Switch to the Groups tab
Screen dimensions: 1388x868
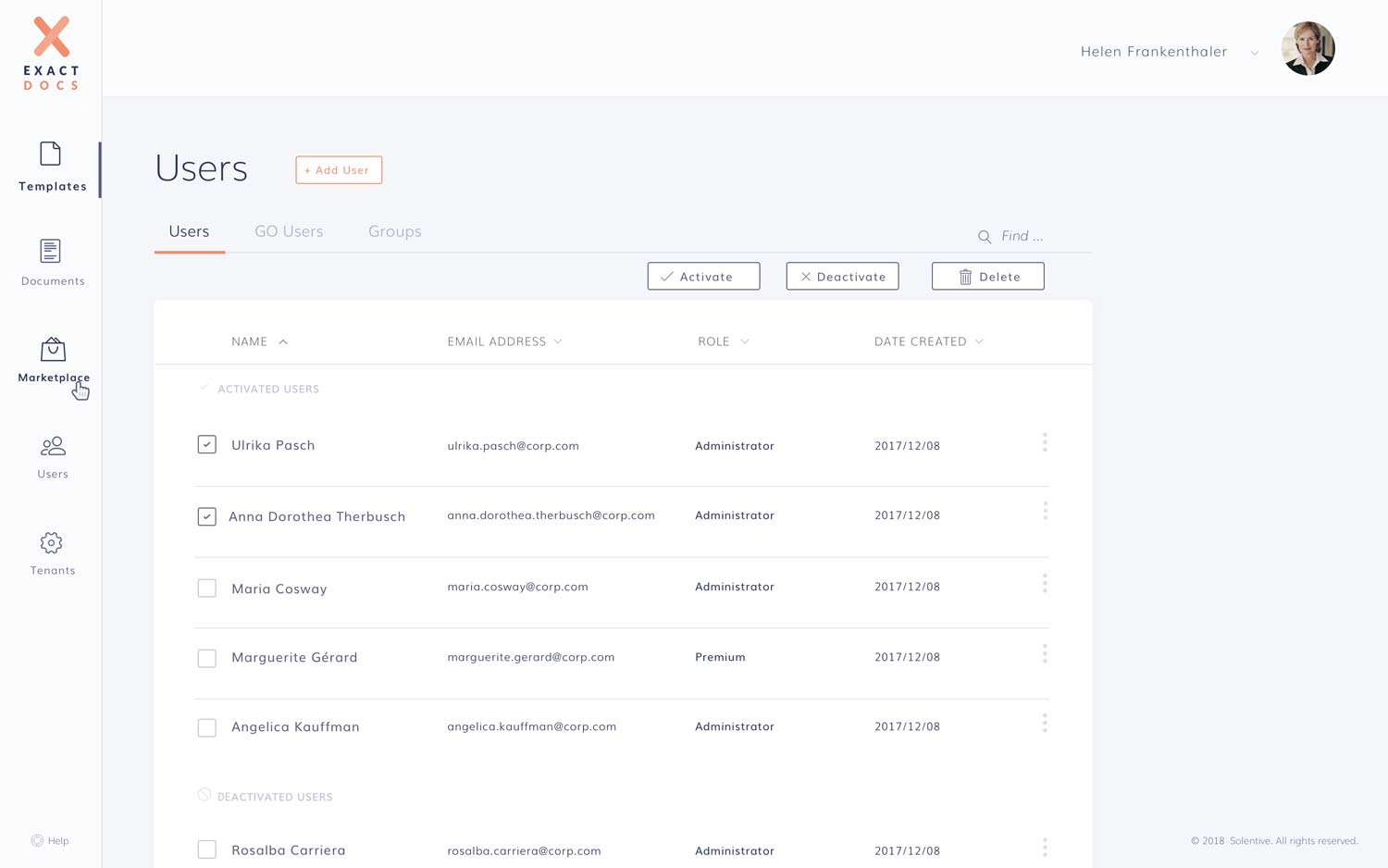point(395,231)
